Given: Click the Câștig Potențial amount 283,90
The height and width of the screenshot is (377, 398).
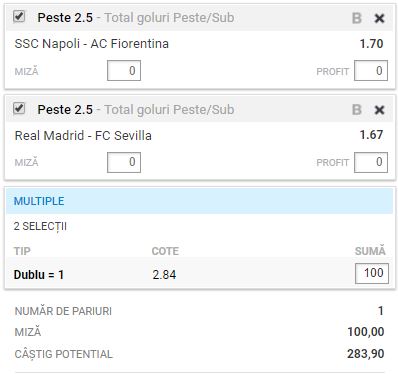Looking at the screenshot, I should pyautogui.click(x=366, y=354).
